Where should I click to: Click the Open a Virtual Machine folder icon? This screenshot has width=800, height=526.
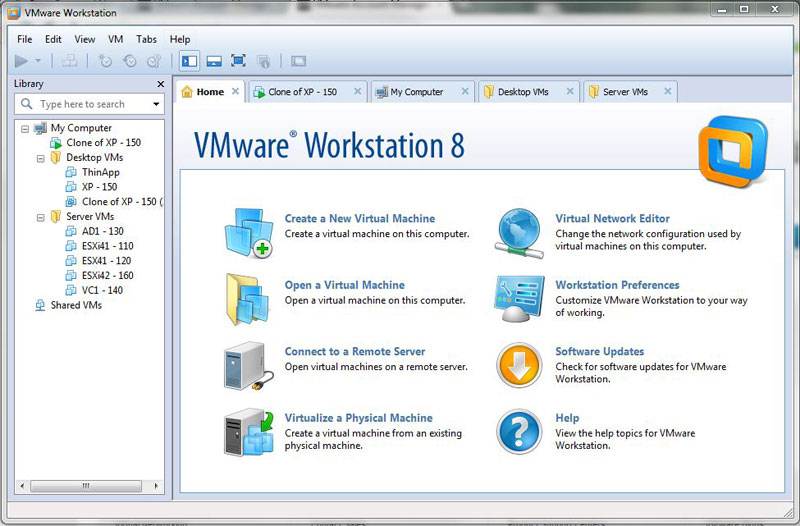[x=247, y=299]
